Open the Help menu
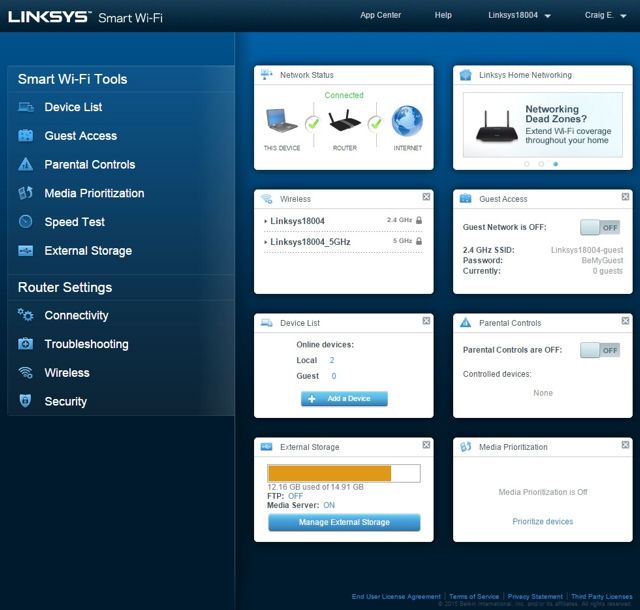 [x=443, y=15]
